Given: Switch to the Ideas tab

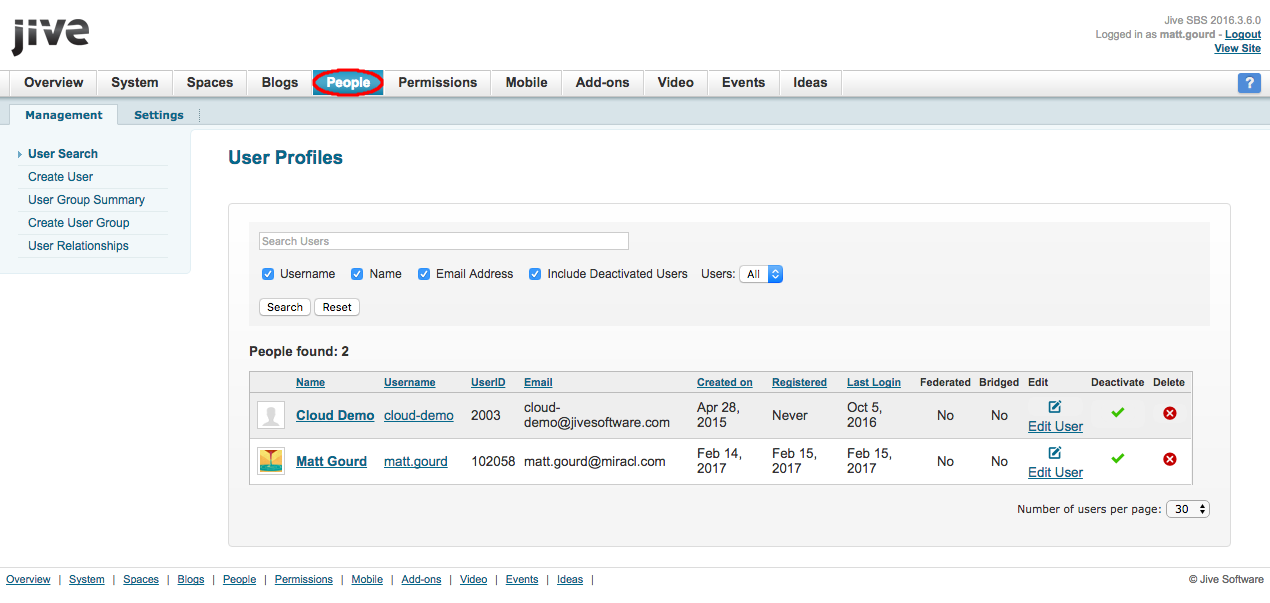Looking at the screenshot, I should 810,83.
